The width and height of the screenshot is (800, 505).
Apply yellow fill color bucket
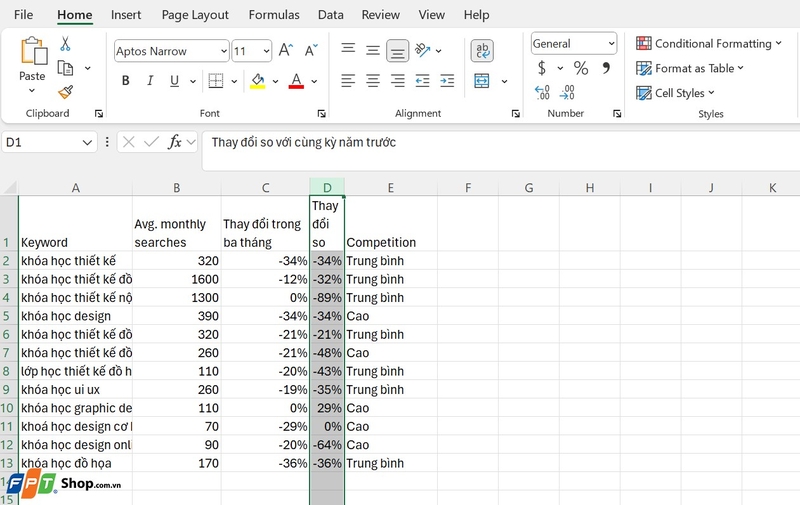(x=258, y=81)
